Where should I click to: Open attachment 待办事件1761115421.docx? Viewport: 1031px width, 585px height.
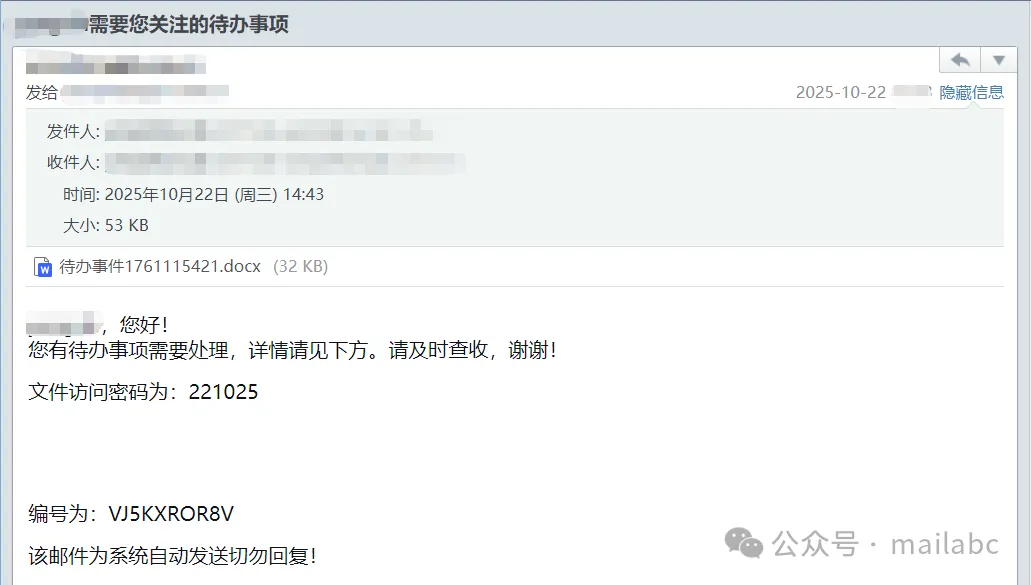160,266
